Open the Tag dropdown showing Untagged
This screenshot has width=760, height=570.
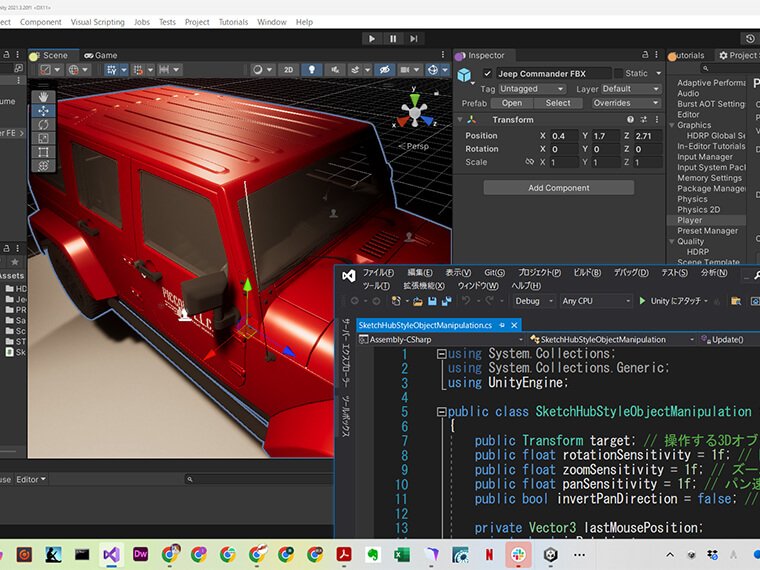tap(532, 89)
